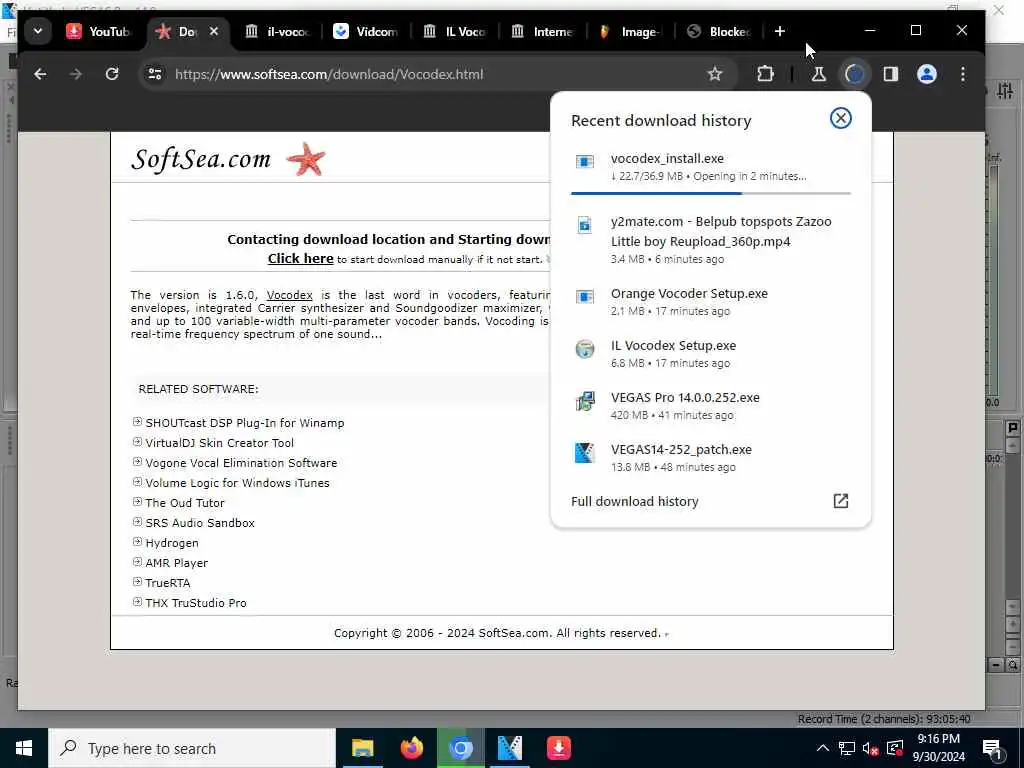Open Chrome Labs flask icon
The height and width of the screenshot is (768, 1024).
point(818,74)
